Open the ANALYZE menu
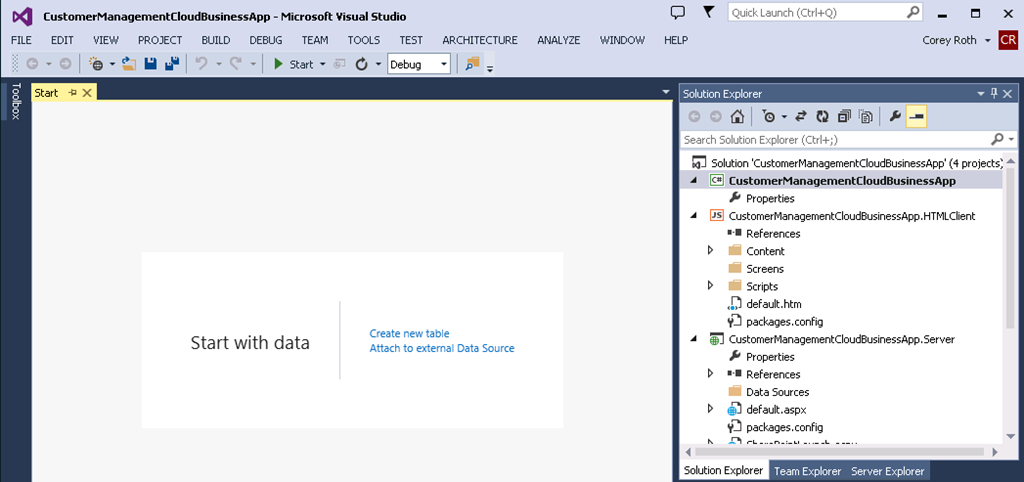The image size is (1024, 482). 558,40
